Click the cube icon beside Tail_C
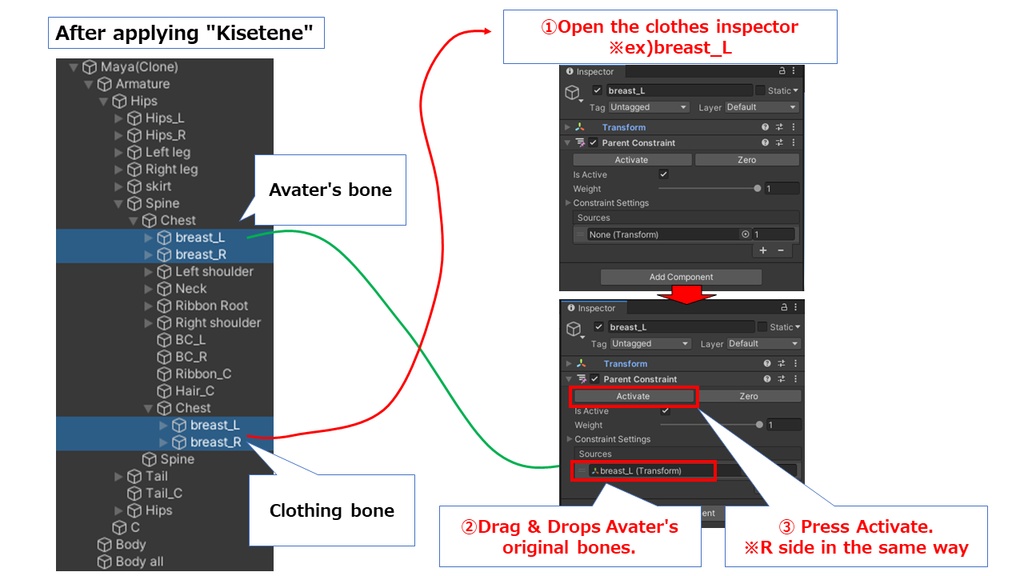Screen dimensions: 1024x576 point(135,493)
